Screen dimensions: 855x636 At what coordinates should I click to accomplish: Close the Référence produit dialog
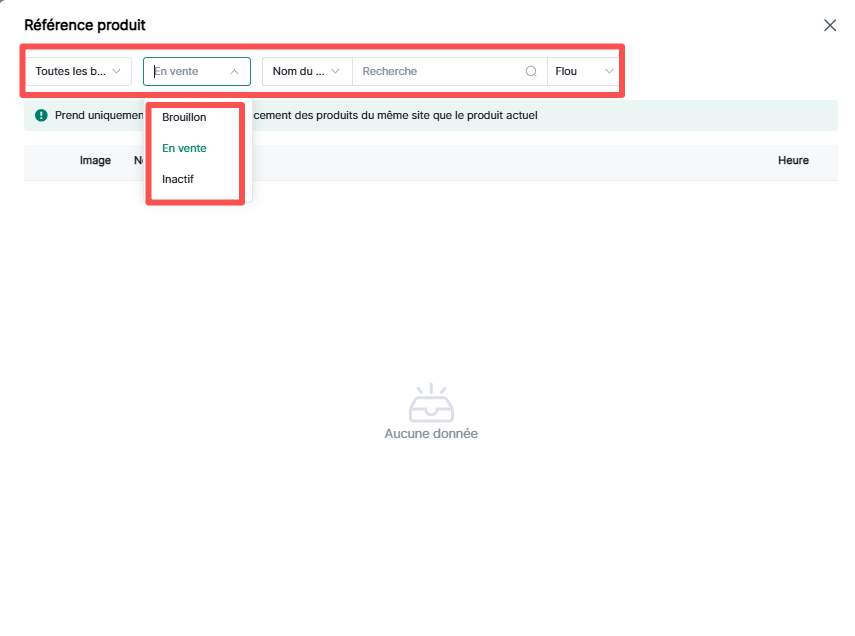(829, 25)
